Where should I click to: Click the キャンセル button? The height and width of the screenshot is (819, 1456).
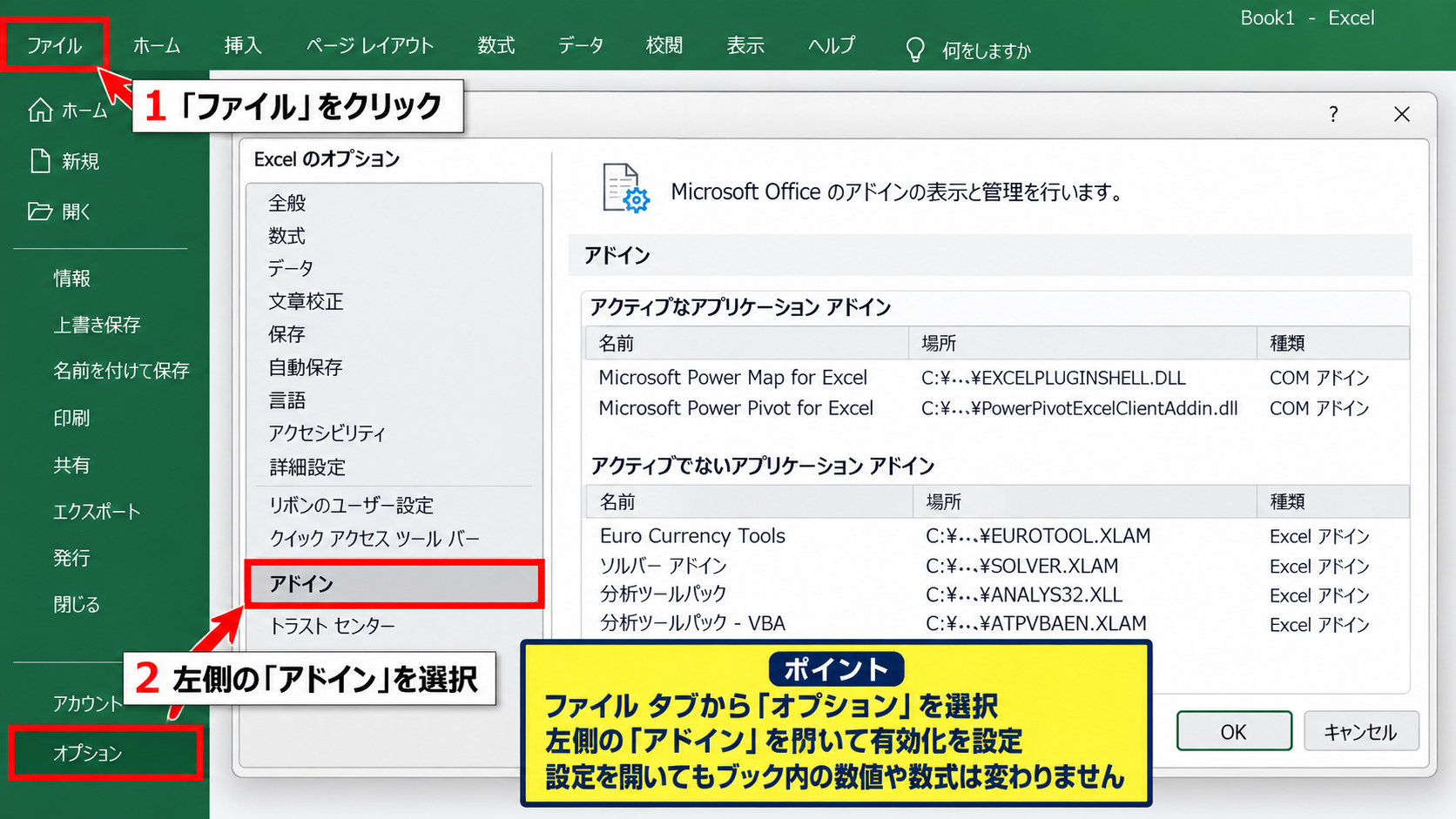(x=1361, y=731)
